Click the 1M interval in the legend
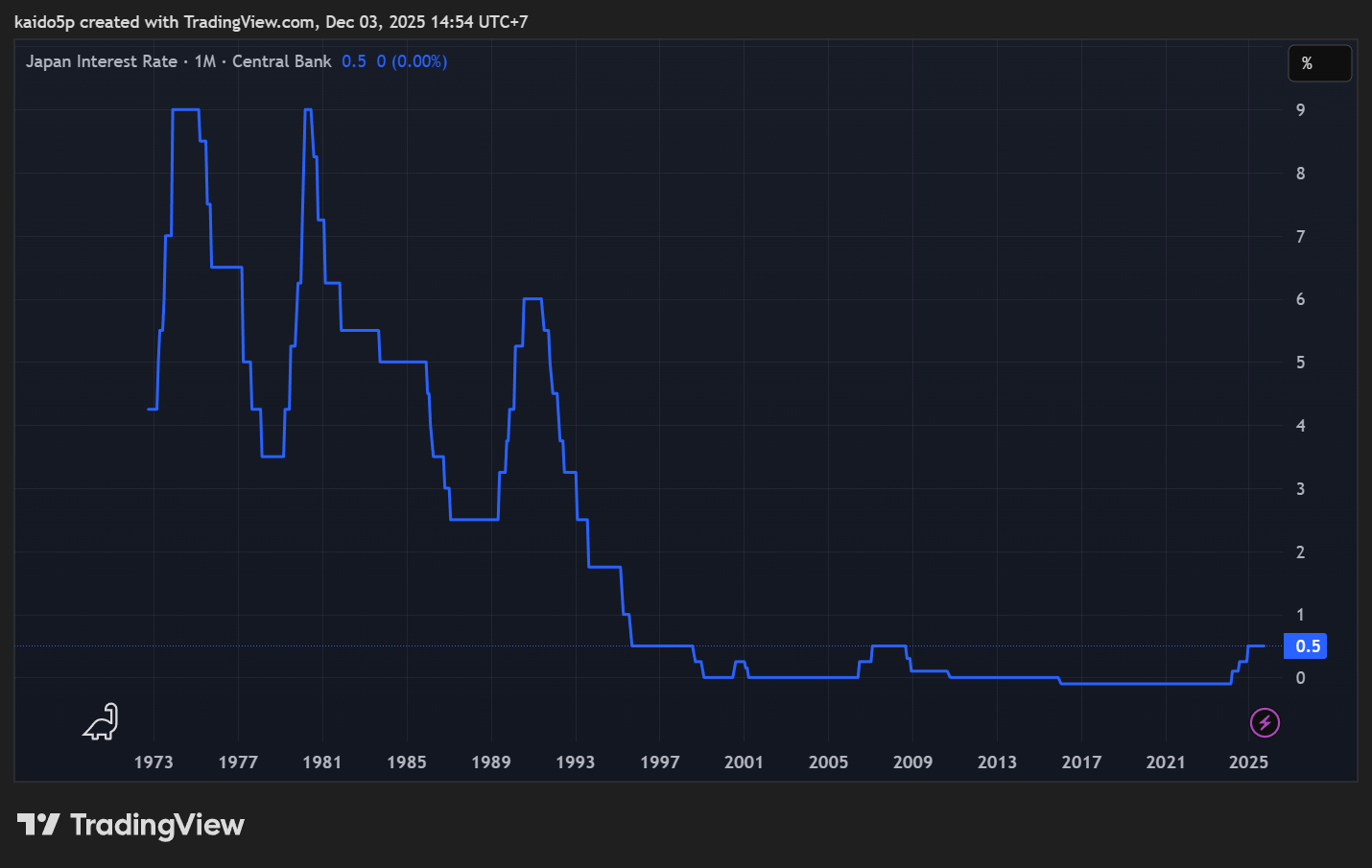This screenshot has width=1372, height=868. (x=204, y=61)
